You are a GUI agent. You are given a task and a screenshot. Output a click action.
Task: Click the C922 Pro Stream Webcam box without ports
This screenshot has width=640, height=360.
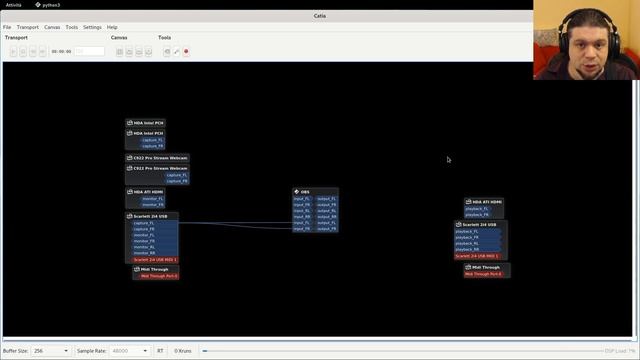157,158
